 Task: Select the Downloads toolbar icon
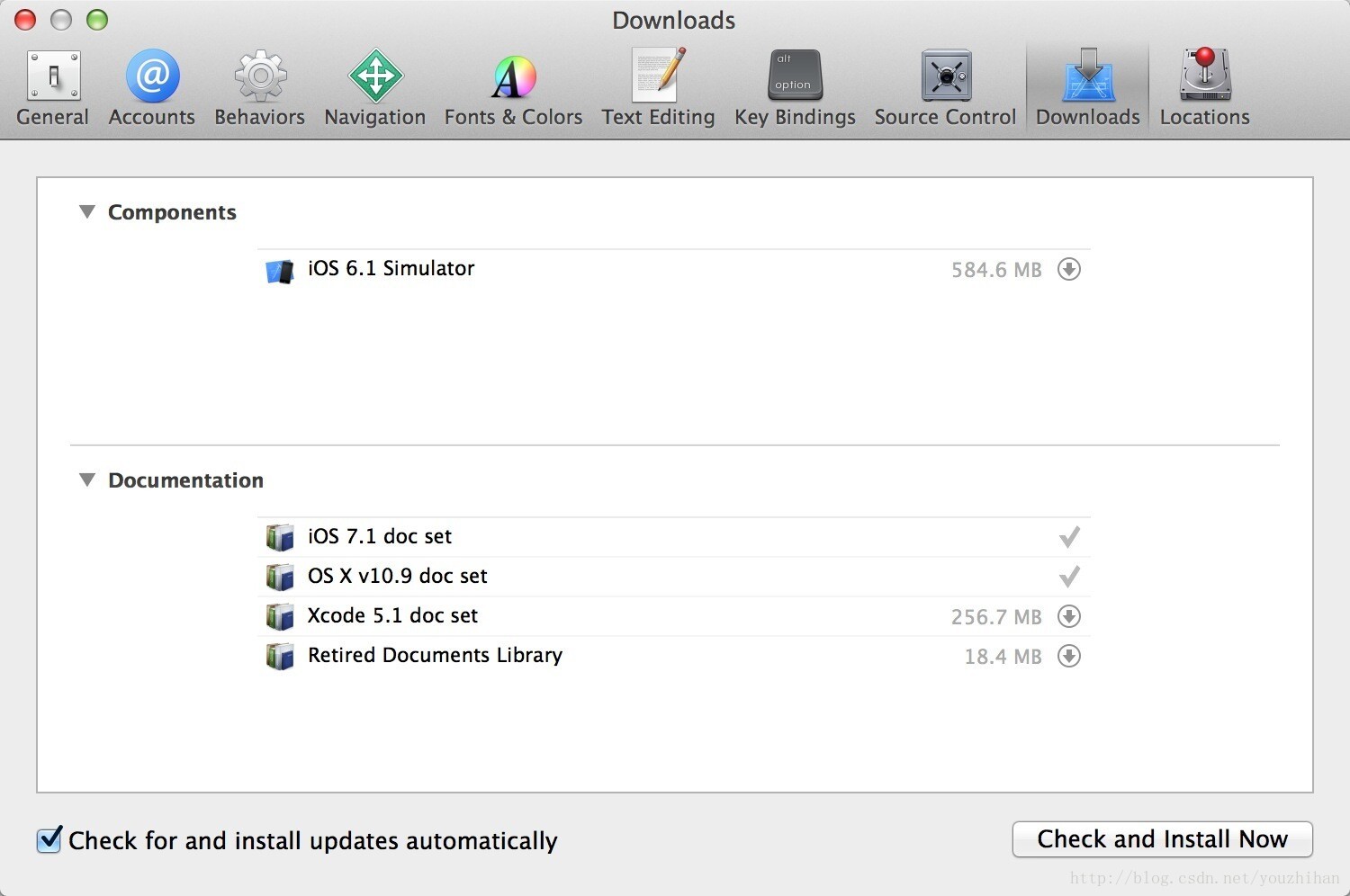click(x=1088, y=76)
